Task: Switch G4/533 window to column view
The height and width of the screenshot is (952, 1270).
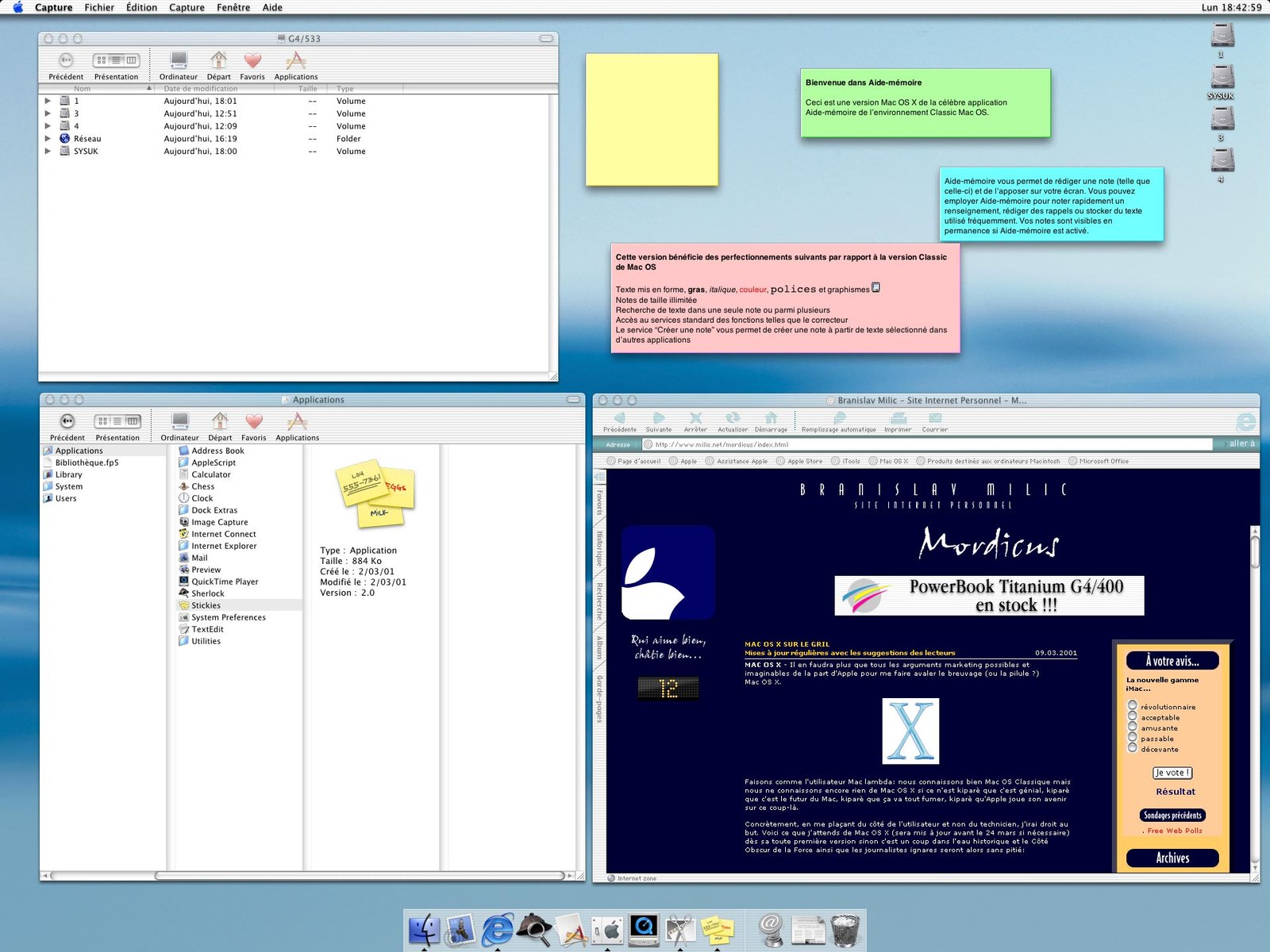Action: click(132, 60)
